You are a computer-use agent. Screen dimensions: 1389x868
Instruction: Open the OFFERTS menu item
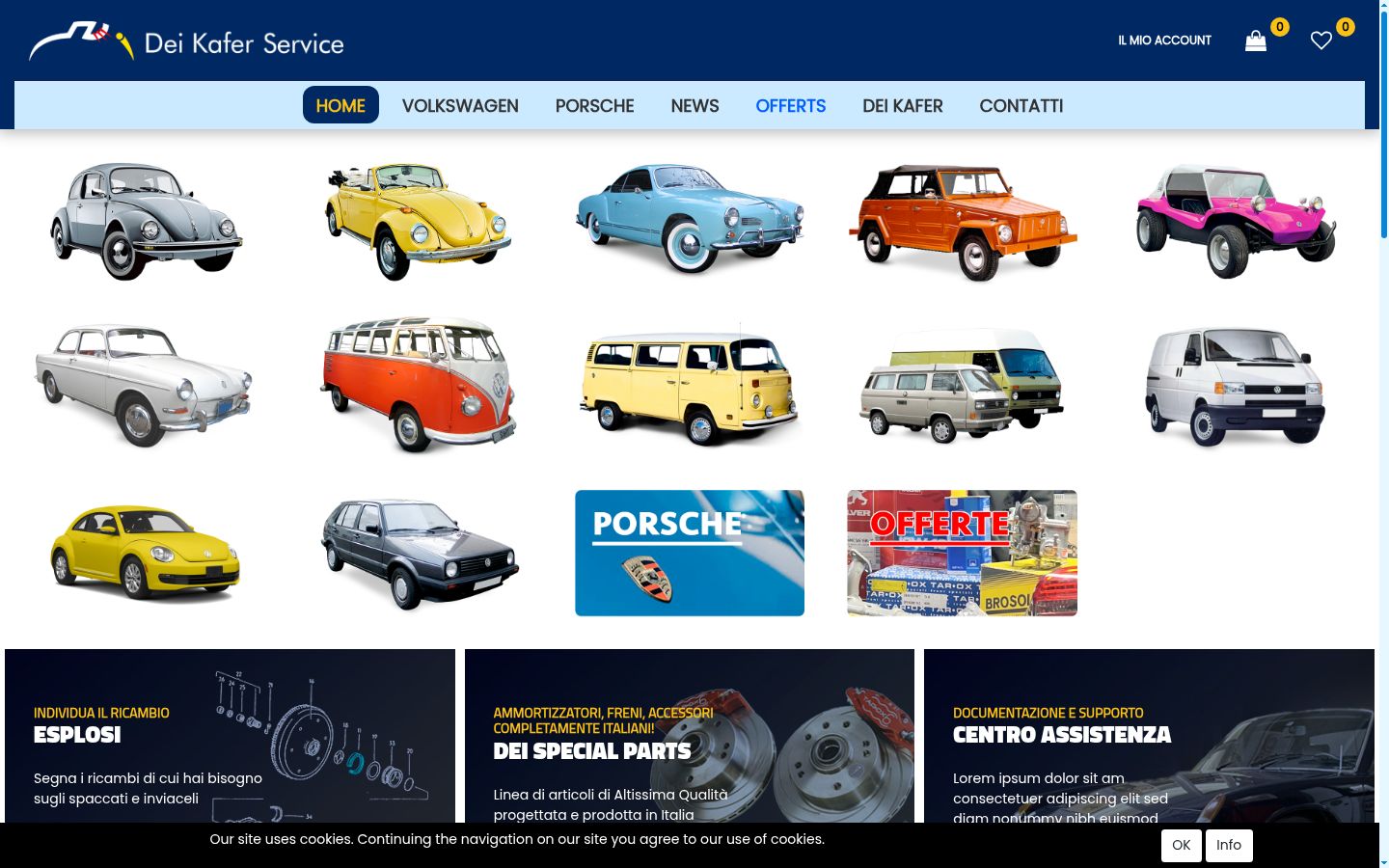pyautogui.click(x=790, y=105)
